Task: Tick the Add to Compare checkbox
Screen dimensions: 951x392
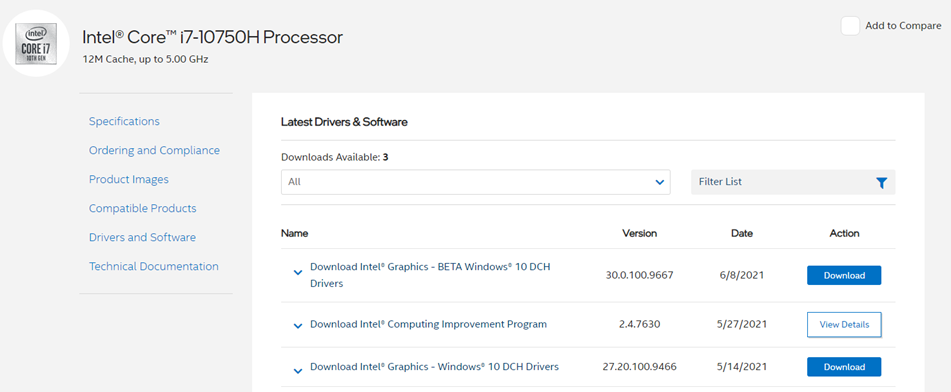Action: coord(850,26)
